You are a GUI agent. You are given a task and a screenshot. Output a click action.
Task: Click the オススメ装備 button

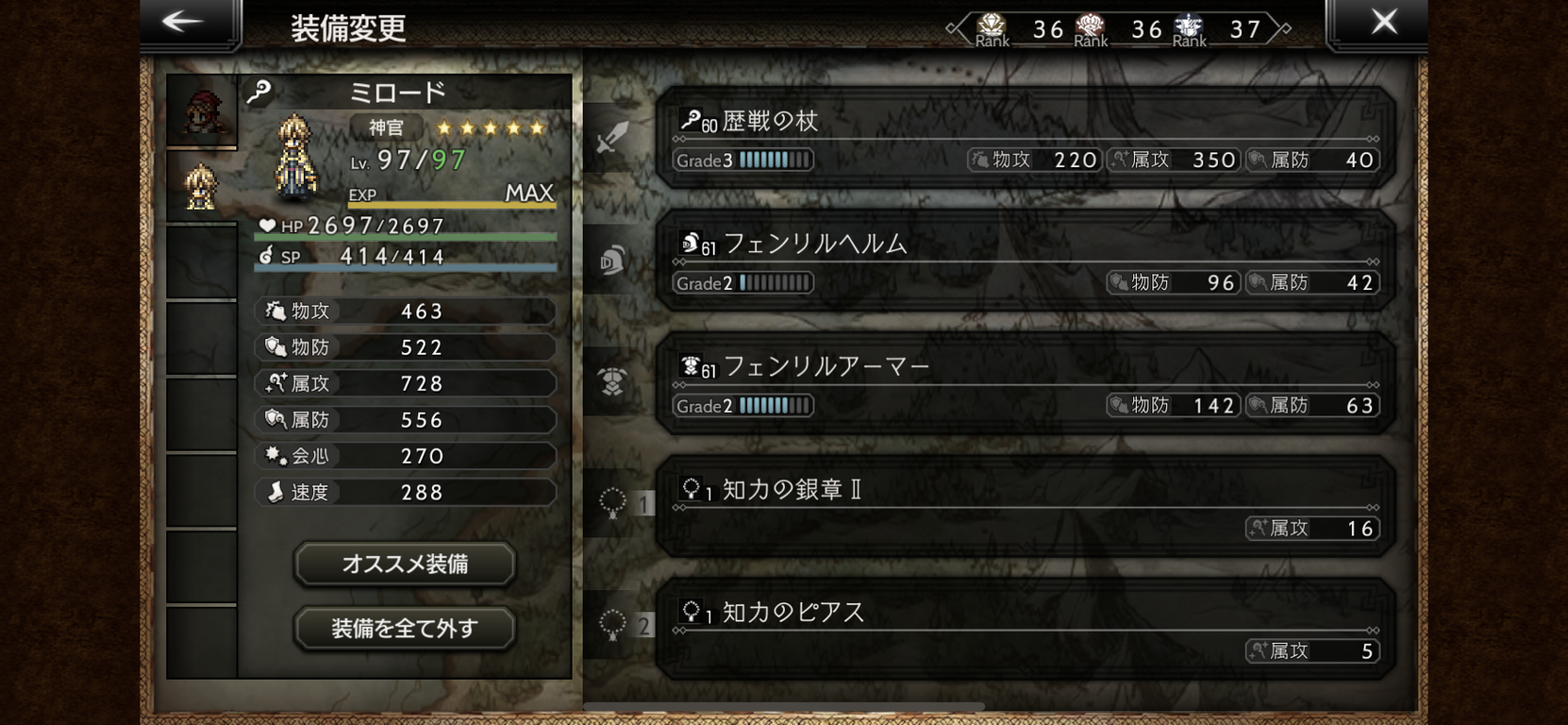(405, 565)
